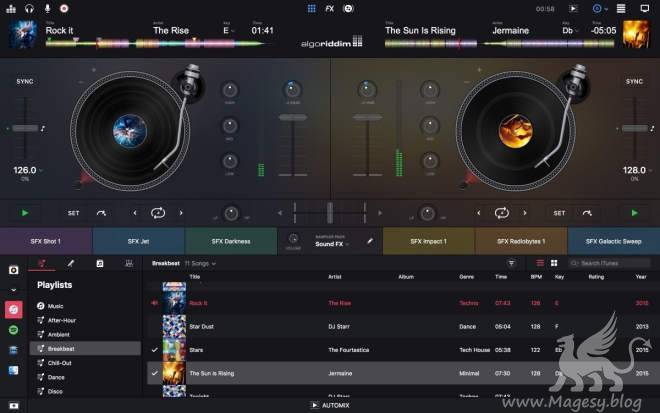Trigger the SFX Impact 1 sample pad
This screenshot has width=660, height=413.
pyautogui.click(x=428, y=241)
